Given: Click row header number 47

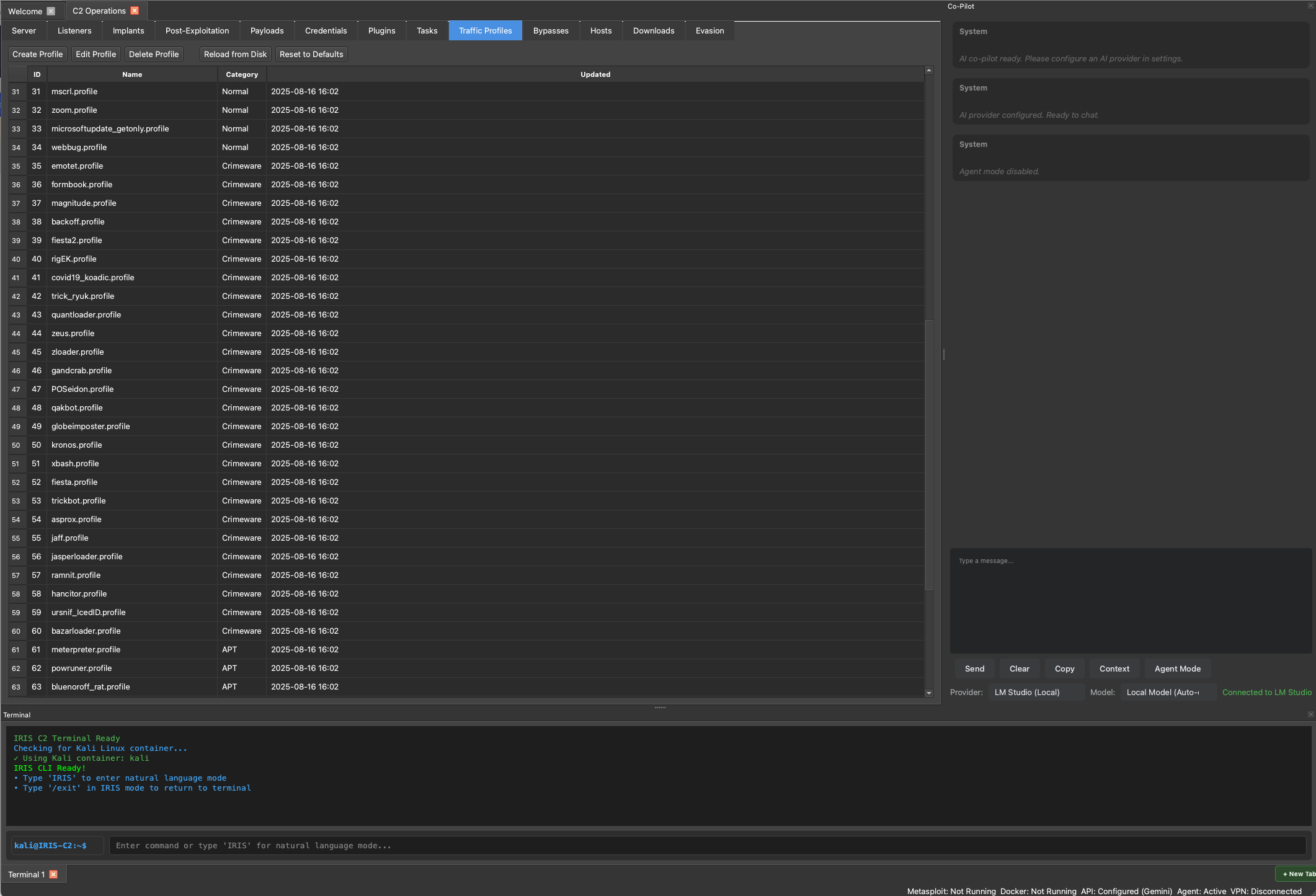Looking at the screenshot, I should coord(16,389).
